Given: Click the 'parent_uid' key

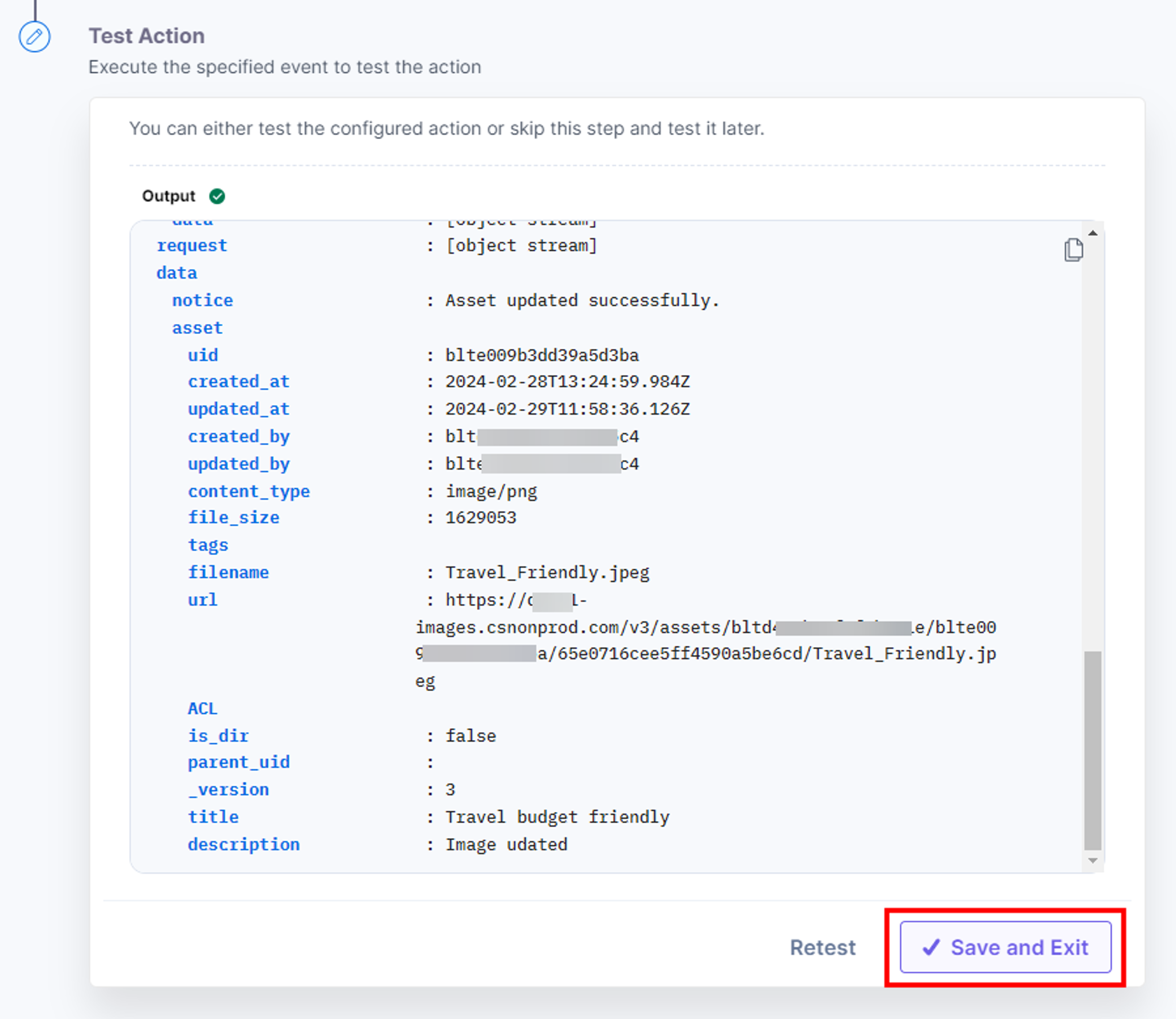Looking at the screenshot, I should 239,763.
